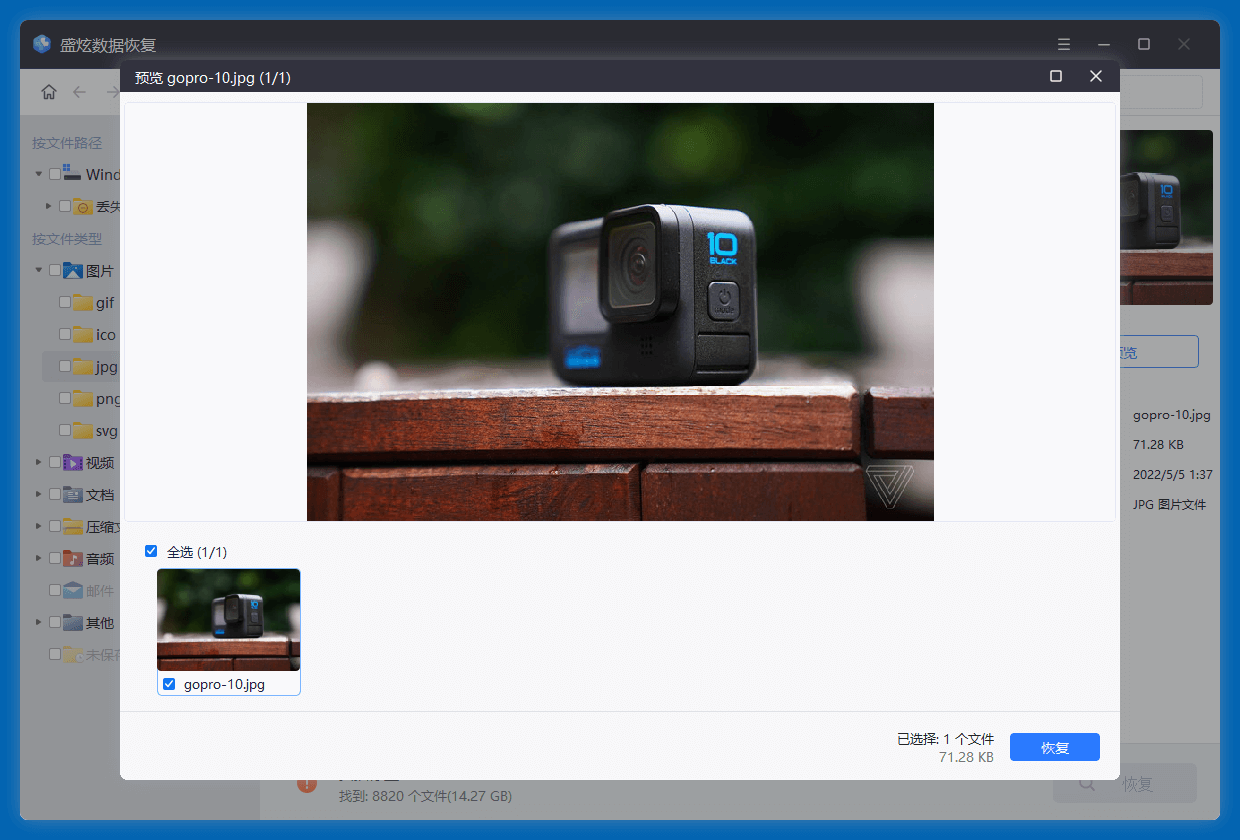Click the 文档 documents category icon
1240x840 pixels.
pos(73,495)
